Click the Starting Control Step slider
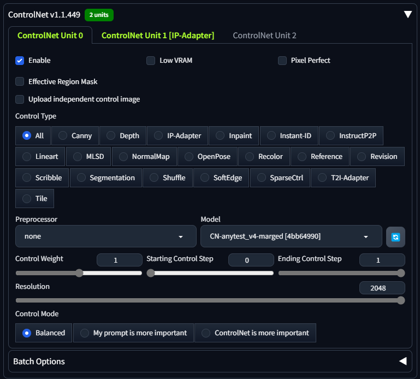 point(210,273)
